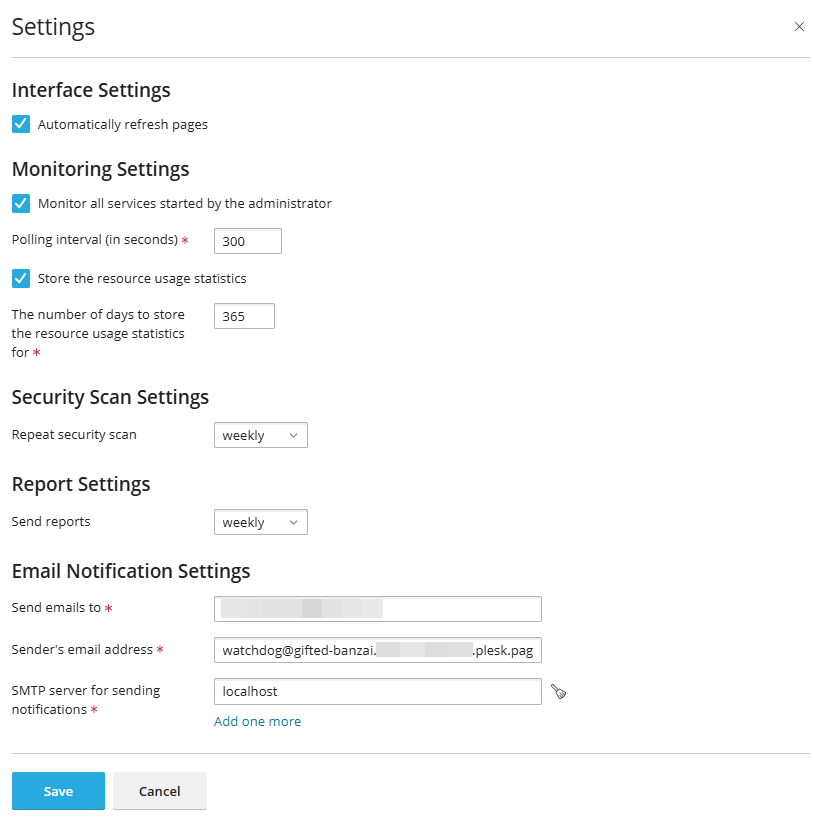Click the Sender's email address field

(x=377, y=650)
